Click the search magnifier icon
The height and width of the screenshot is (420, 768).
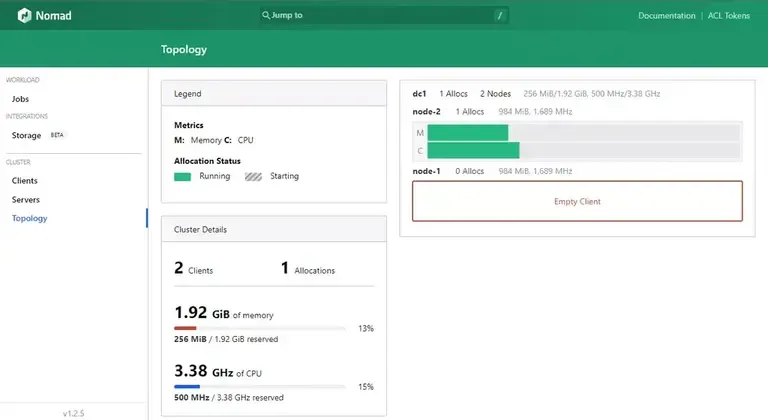pyautogui.click(x=265, y=16)
